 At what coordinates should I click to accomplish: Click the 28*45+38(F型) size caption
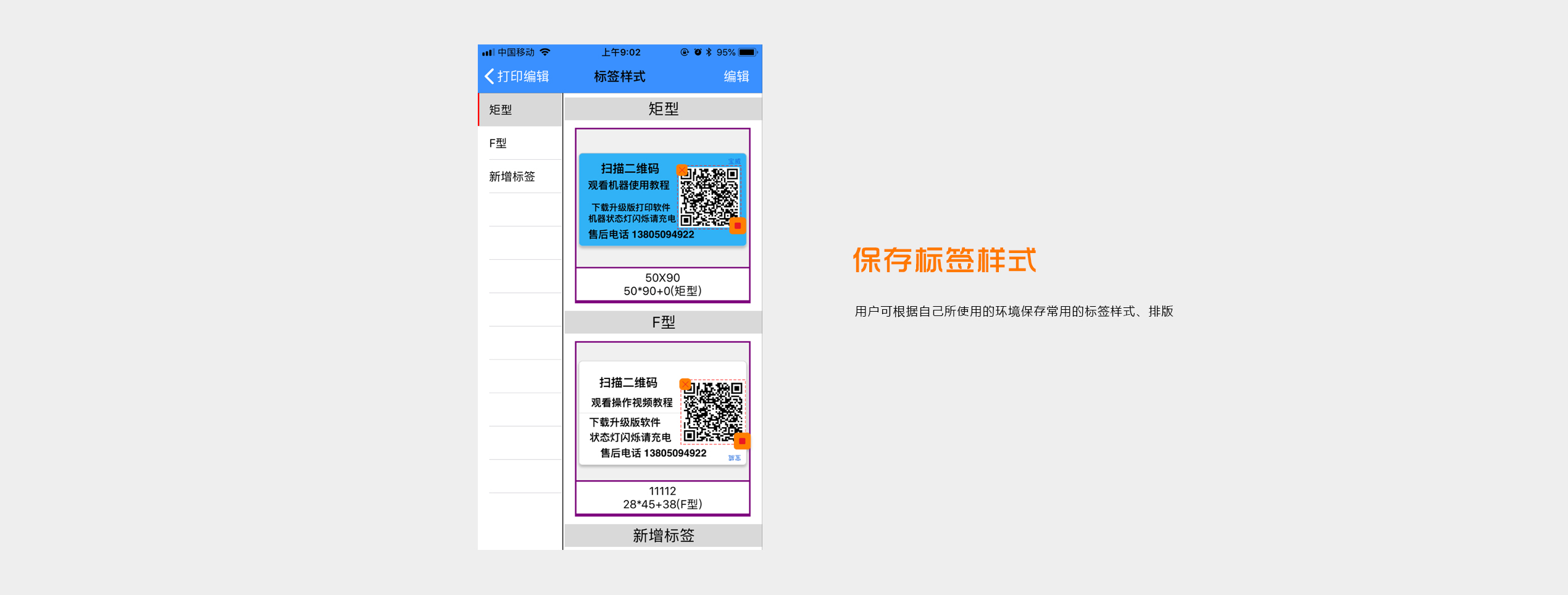[x=662, y=504]
